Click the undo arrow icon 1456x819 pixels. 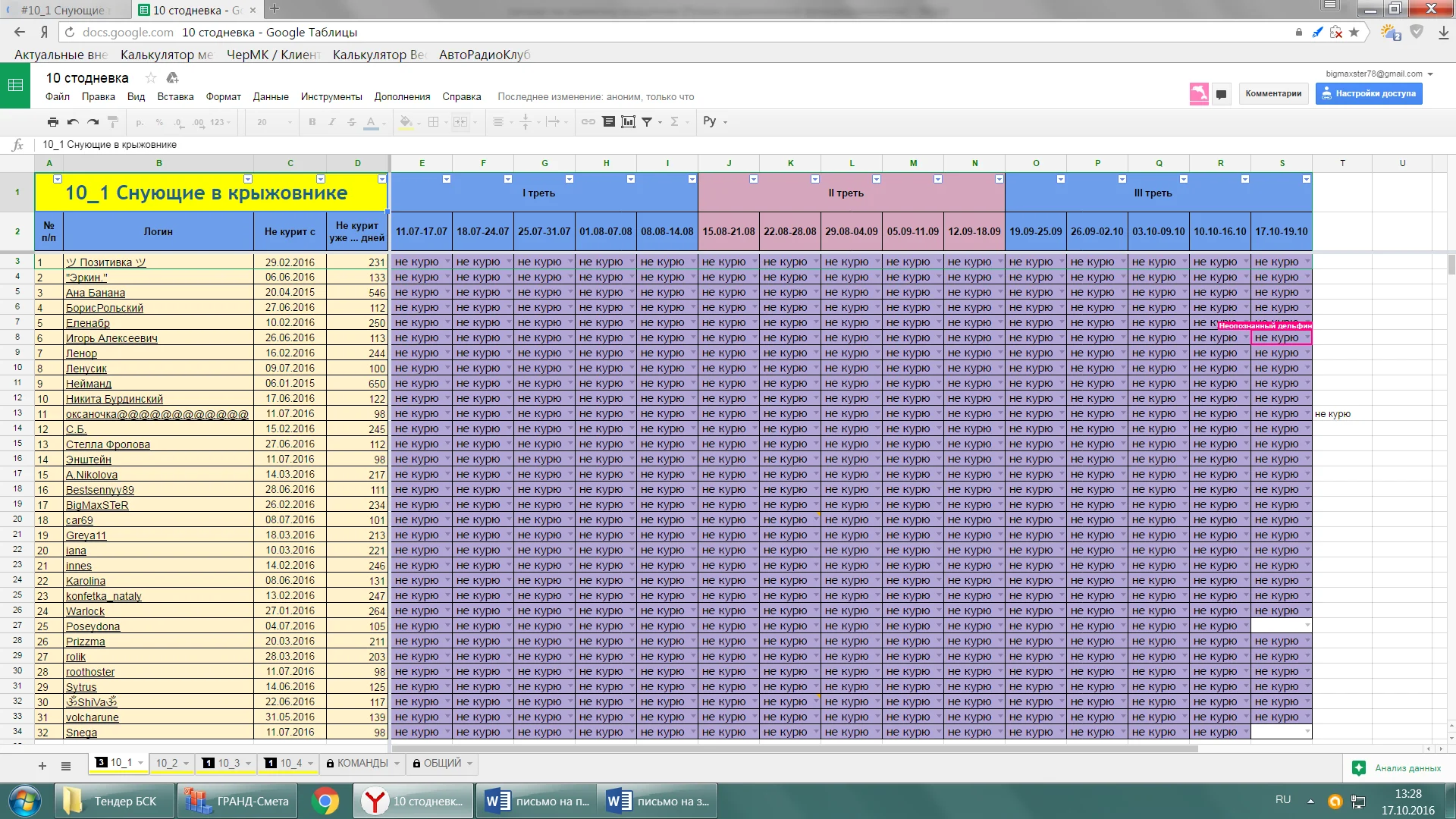73,121
